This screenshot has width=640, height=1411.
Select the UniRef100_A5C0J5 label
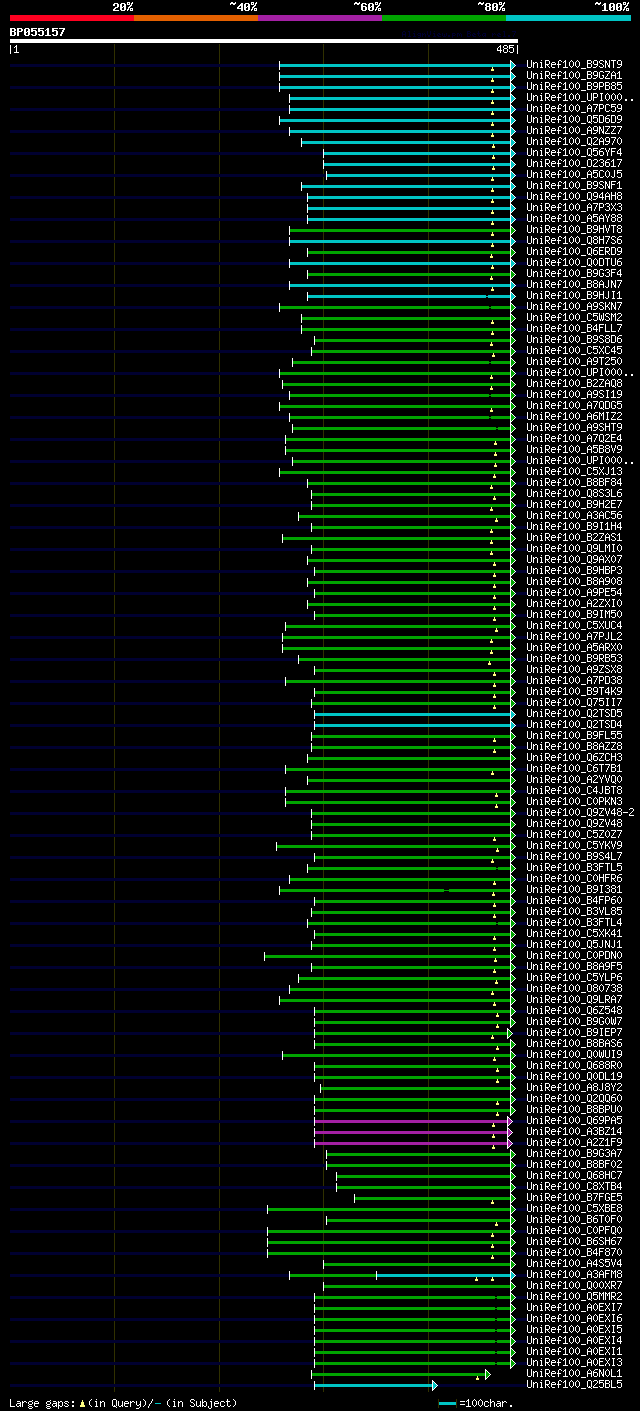click(574, 175)
